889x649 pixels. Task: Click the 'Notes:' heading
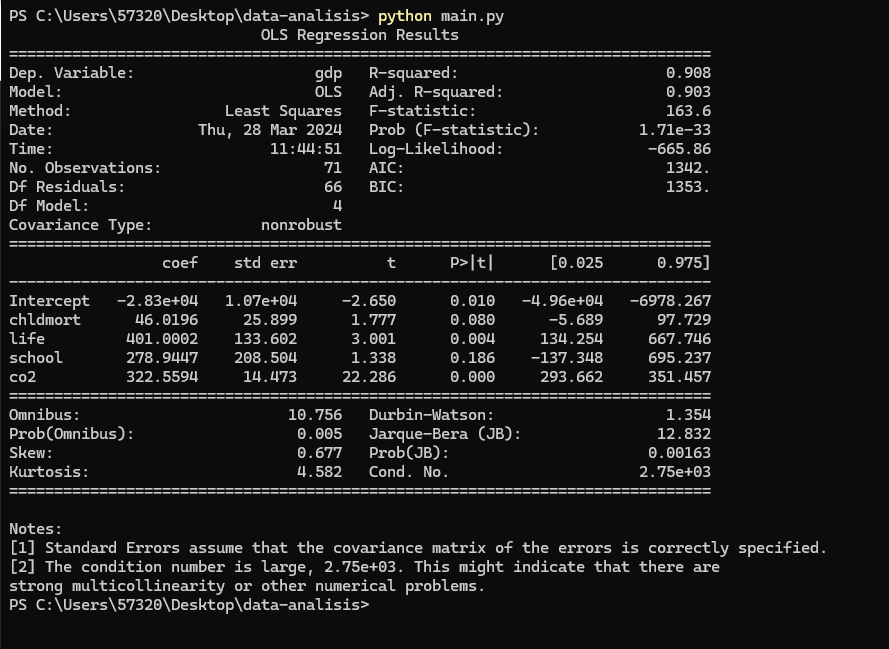[x=36, y=528]
